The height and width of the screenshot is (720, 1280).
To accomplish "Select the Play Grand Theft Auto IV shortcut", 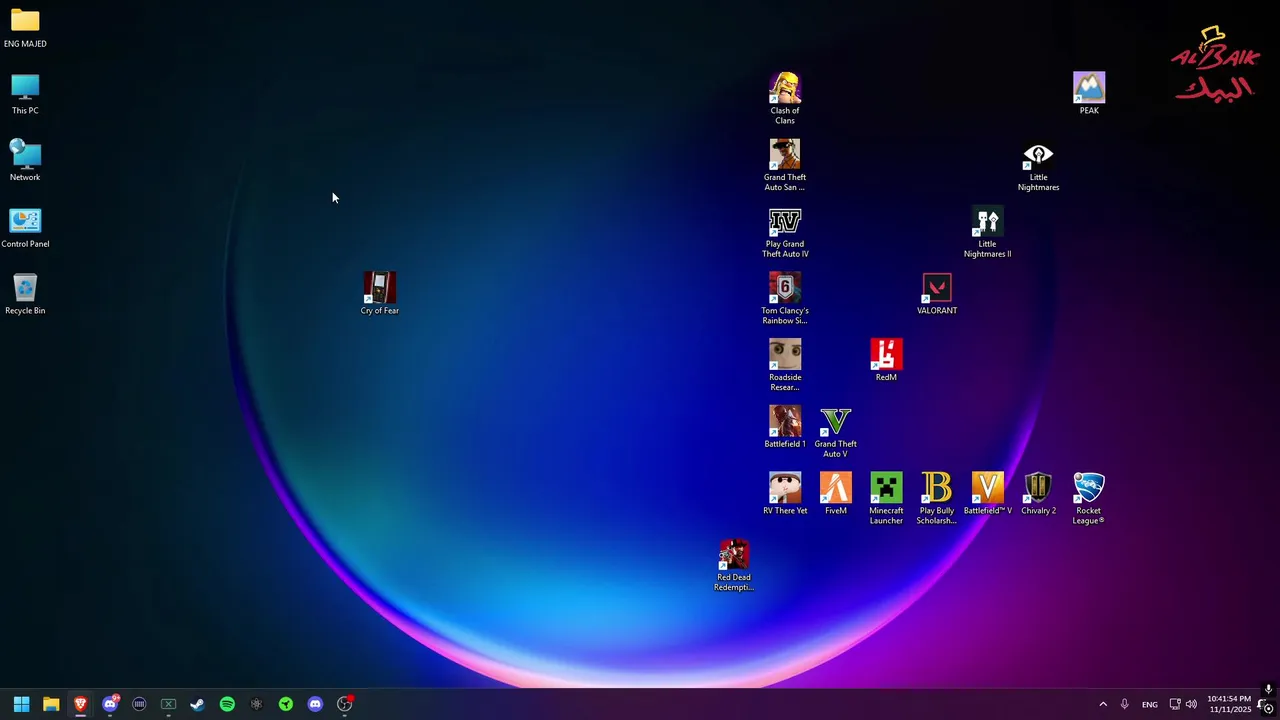I will (785, 233).
